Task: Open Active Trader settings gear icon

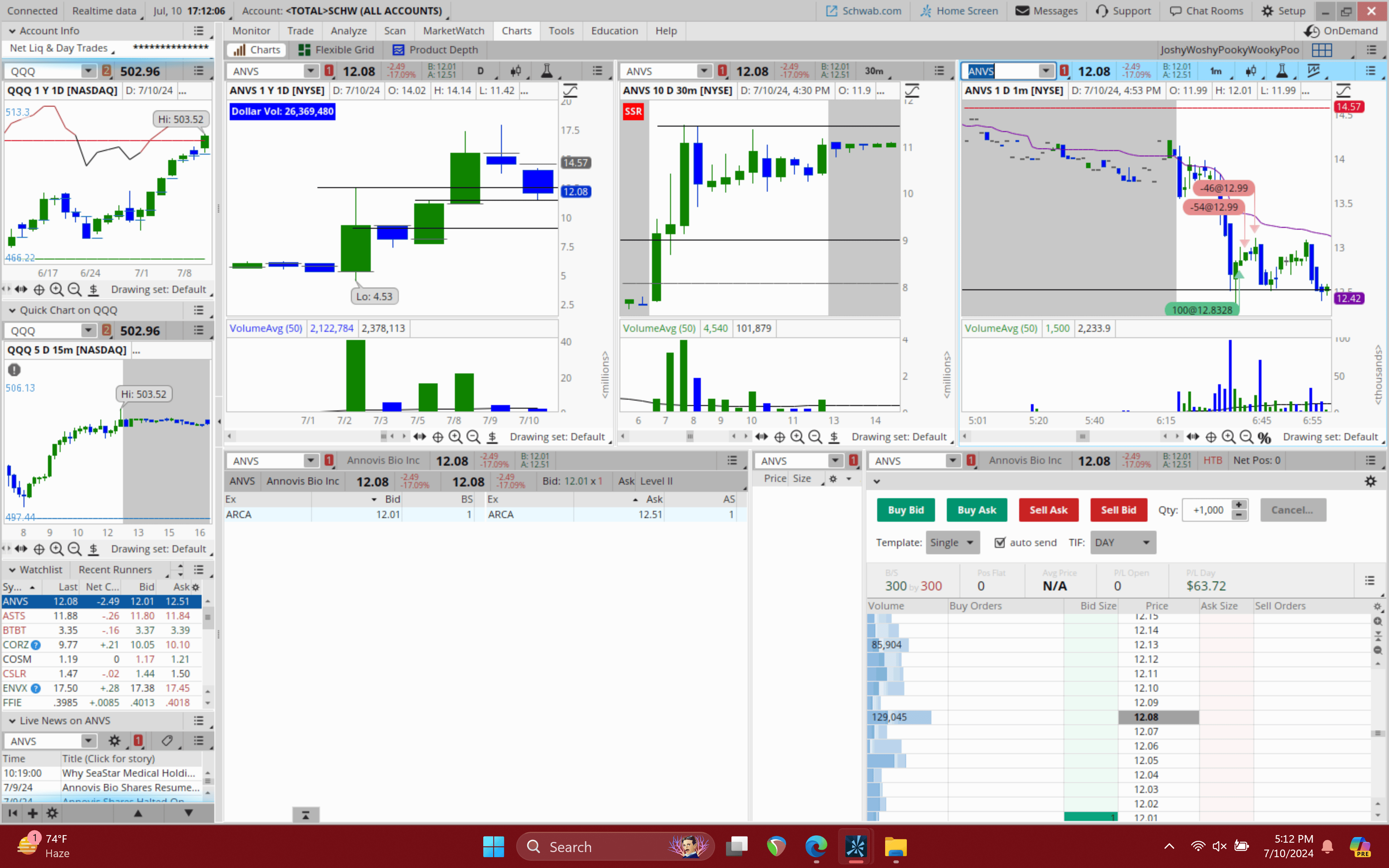Action: pyautogui.click(x=1370, y=481)
